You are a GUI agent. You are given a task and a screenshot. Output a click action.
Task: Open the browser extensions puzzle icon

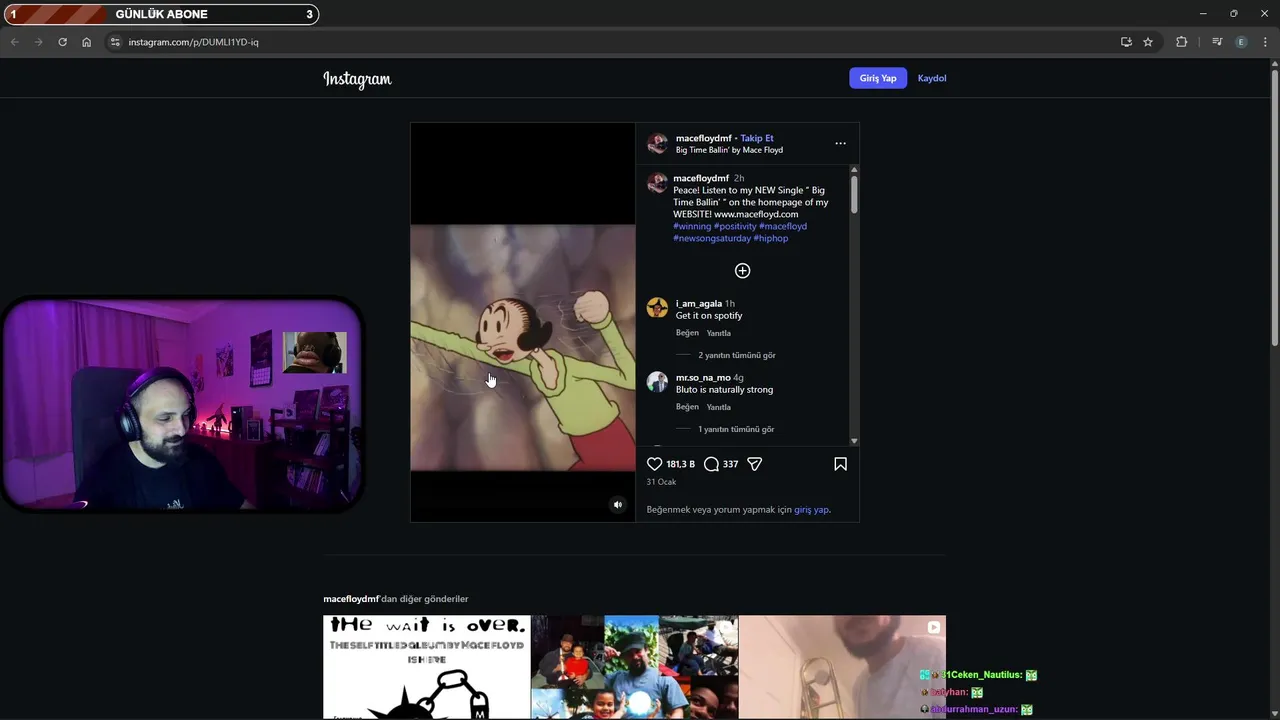pos(1182,42)
